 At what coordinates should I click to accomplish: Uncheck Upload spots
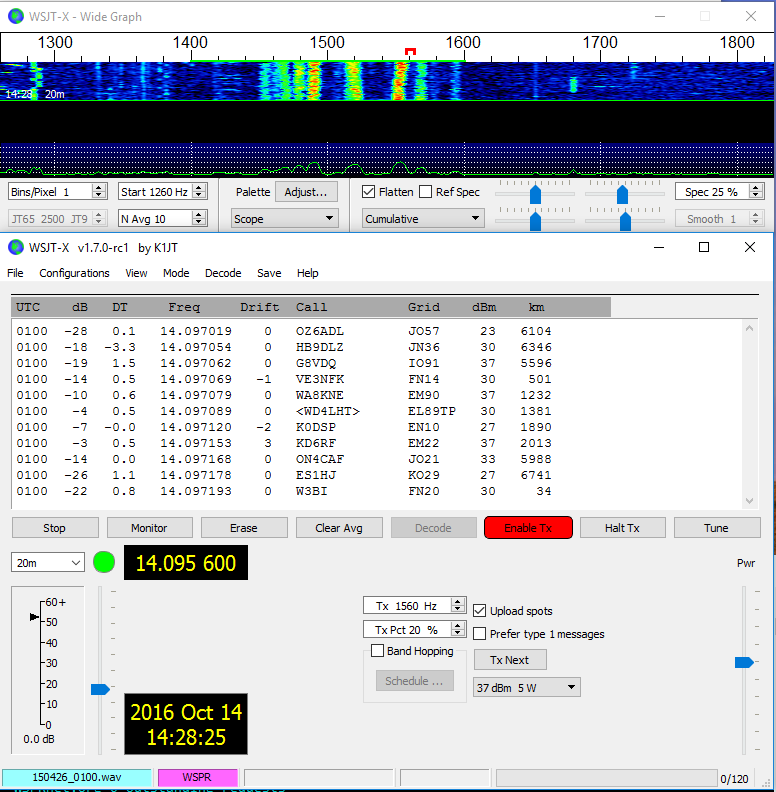[479, 611]
